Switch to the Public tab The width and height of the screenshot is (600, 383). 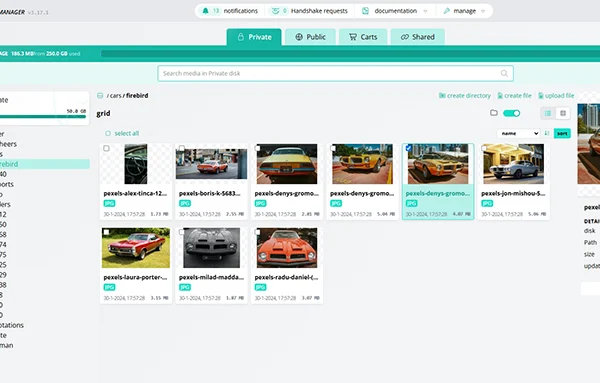310,37
